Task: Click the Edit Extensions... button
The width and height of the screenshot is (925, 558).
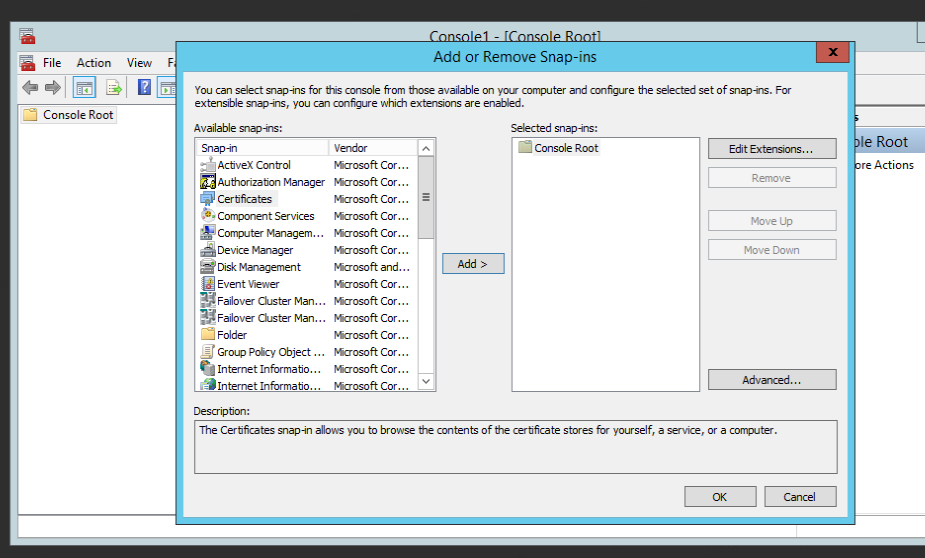Action: click(x=771, y=149)
